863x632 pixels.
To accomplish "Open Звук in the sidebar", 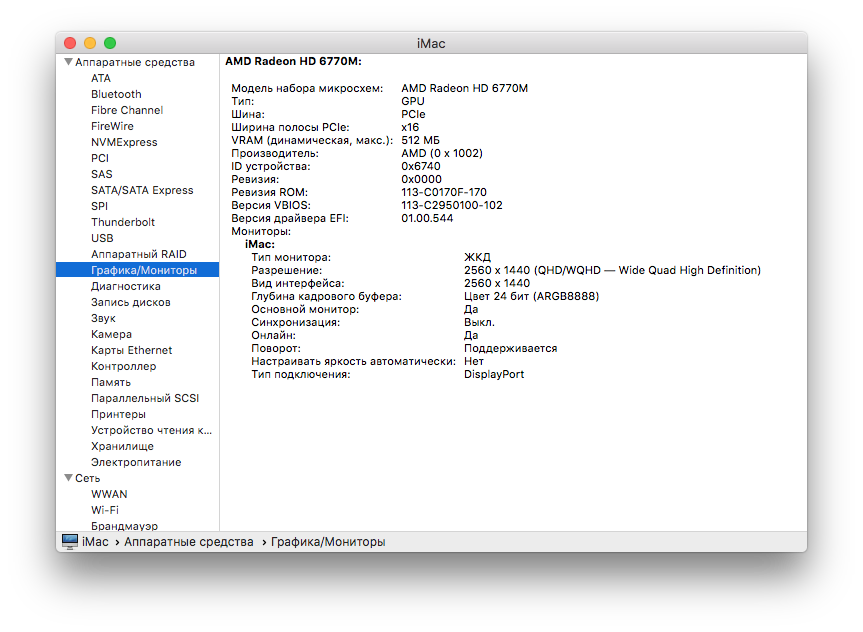I will (x=103, y=318).
